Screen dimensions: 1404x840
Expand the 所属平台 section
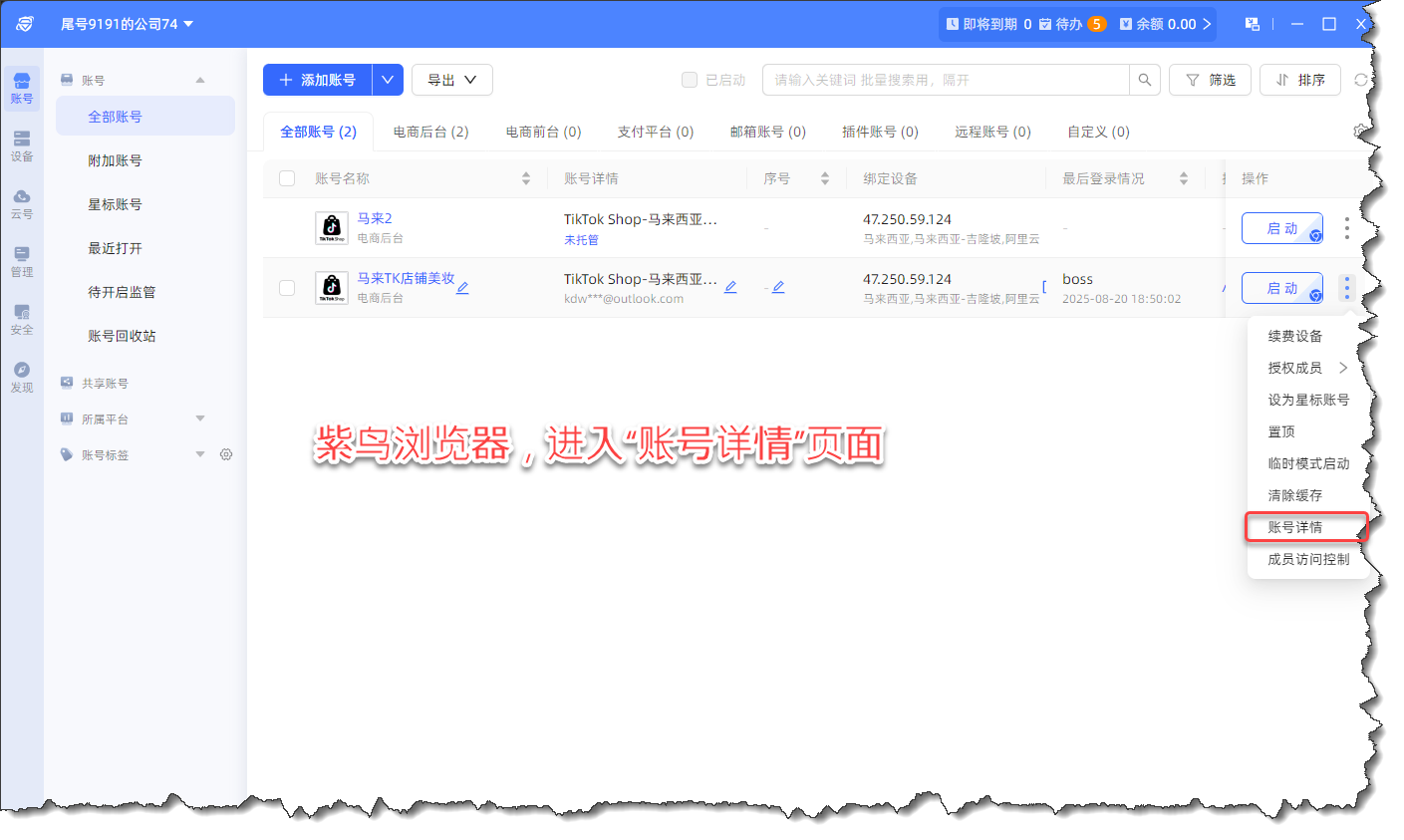pyautogui.click(x=200, y=419)
